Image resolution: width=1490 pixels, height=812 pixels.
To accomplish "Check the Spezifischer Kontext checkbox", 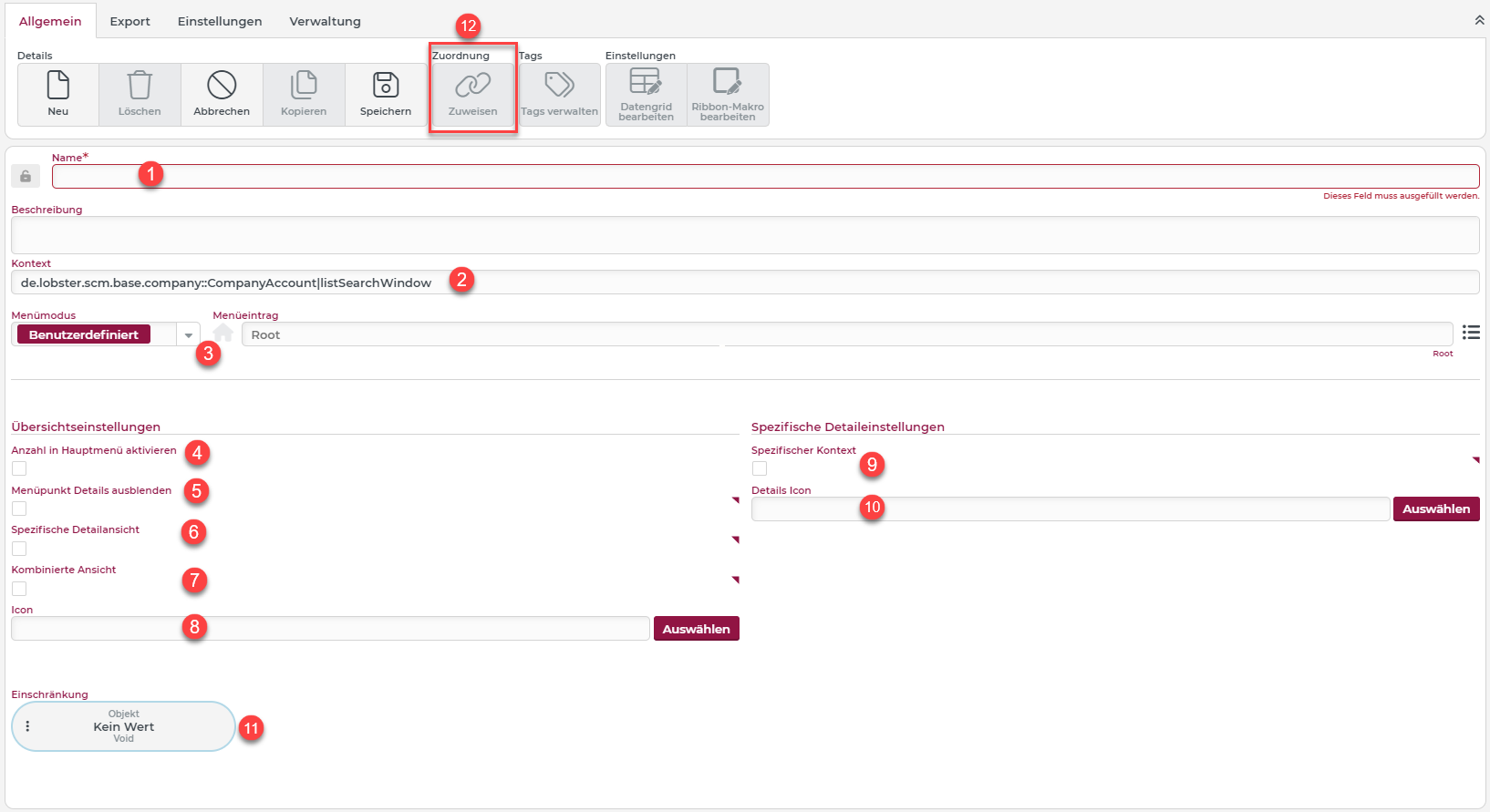I will [x=760, y=468].
